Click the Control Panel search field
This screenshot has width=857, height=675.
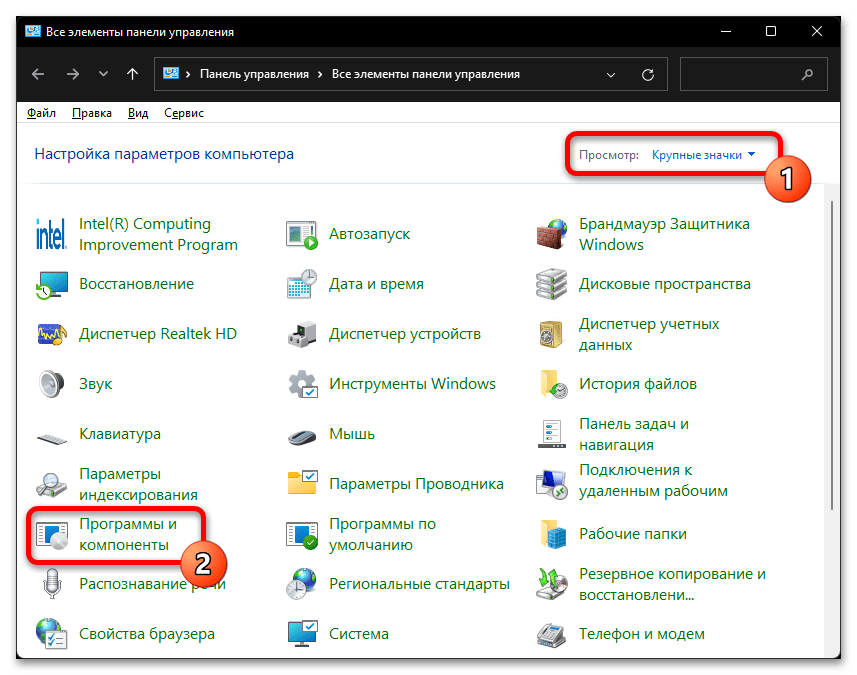coord(740,74)
